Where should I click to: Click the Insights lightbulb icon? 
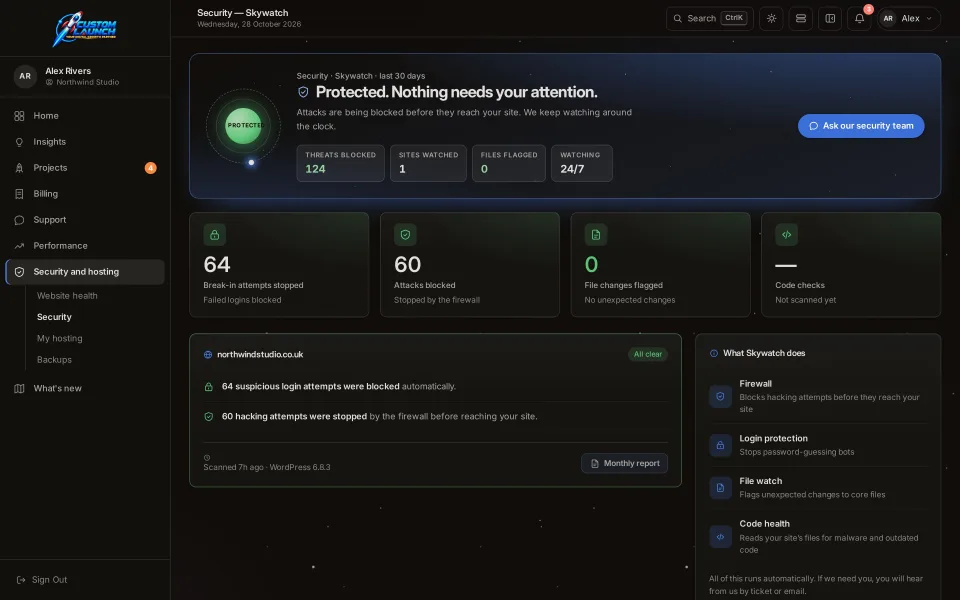click(x=19, y=142)
